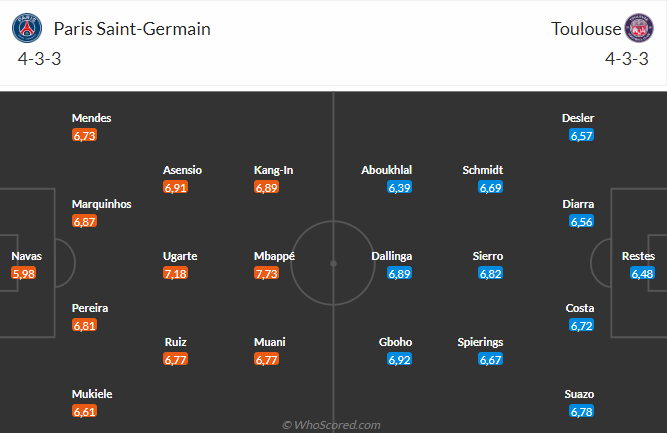This screenshot has width=667, height=433.
Task: Click player name Marquinhos
Action: [x=101, y=204]
